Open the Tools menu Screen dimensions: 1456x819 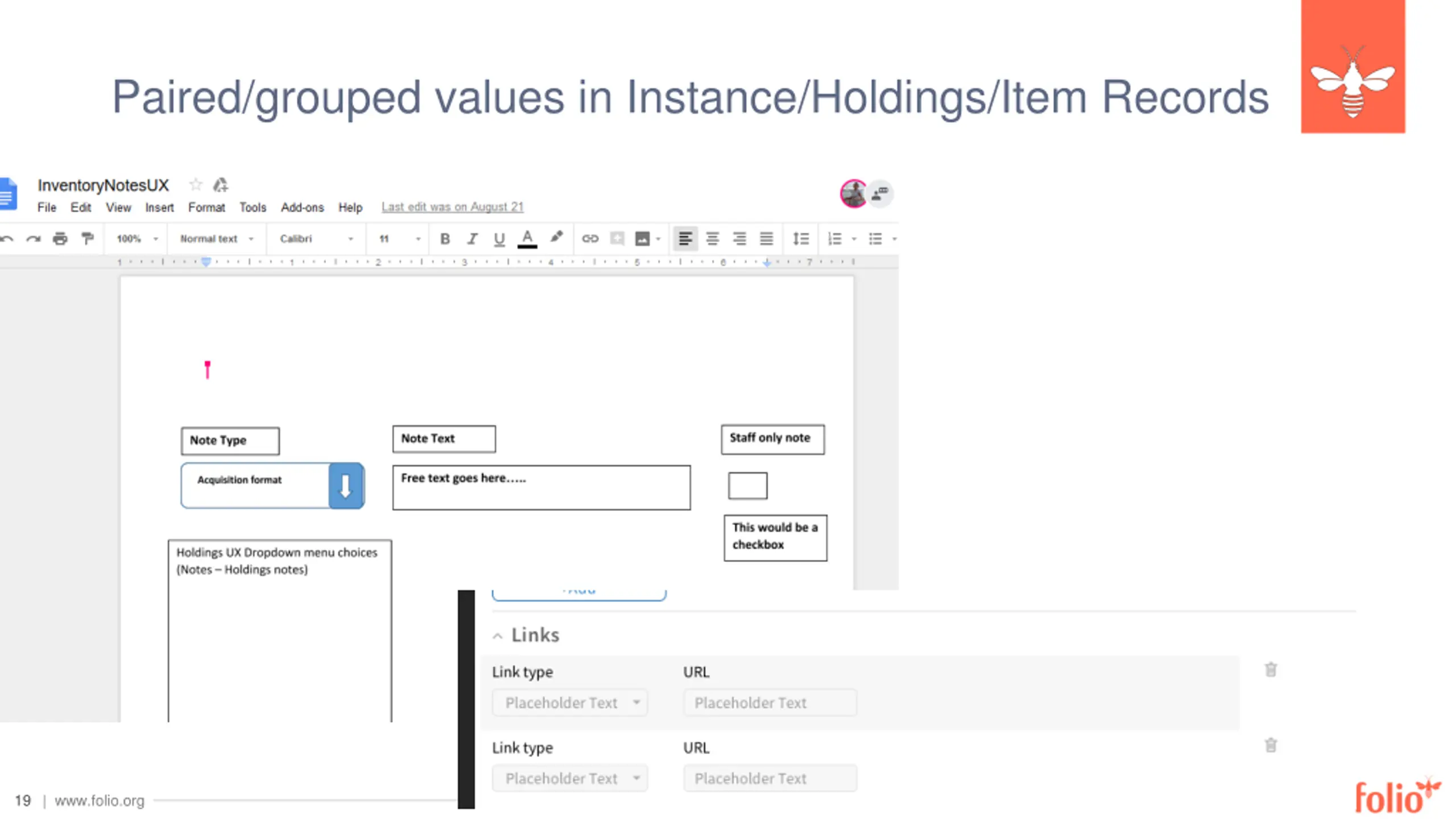click(x=253, y=208)
